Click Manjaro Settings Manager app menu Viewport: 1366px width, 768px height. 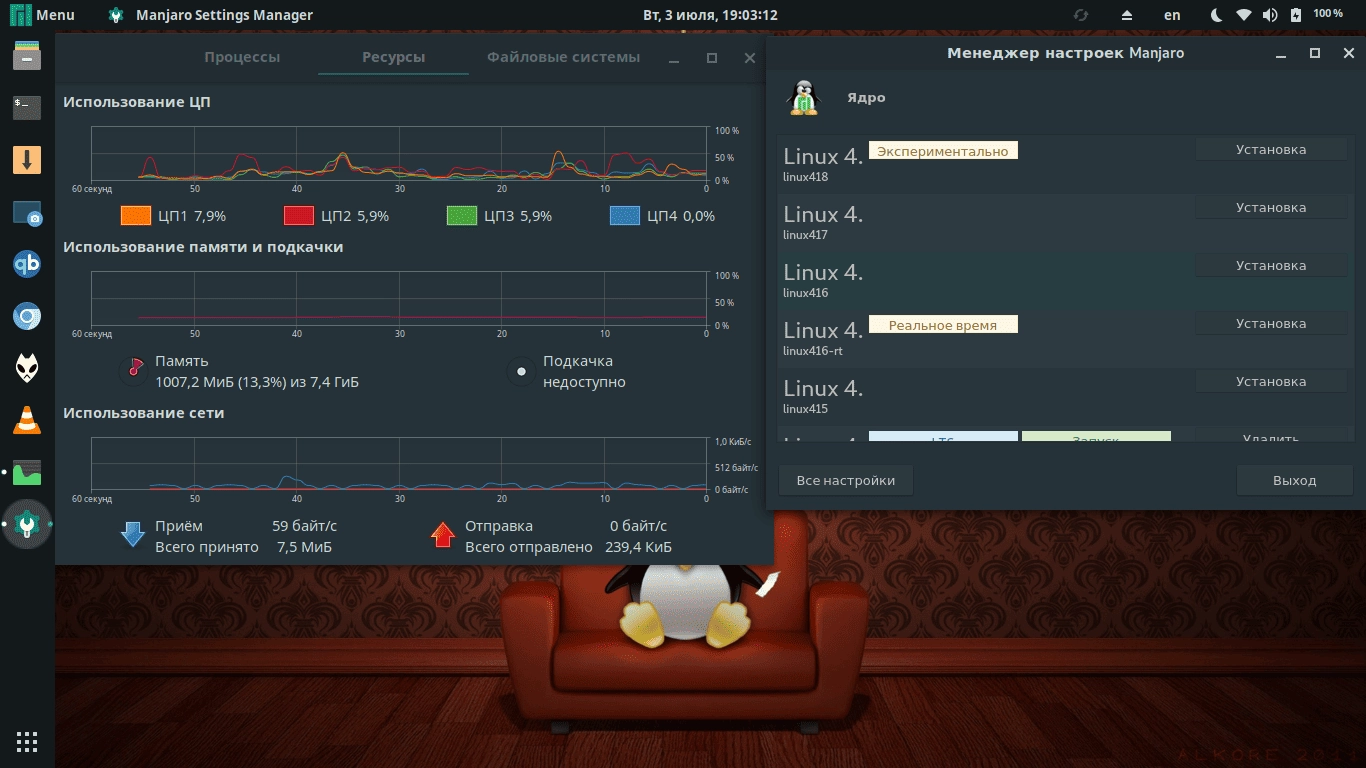point(210,15)
